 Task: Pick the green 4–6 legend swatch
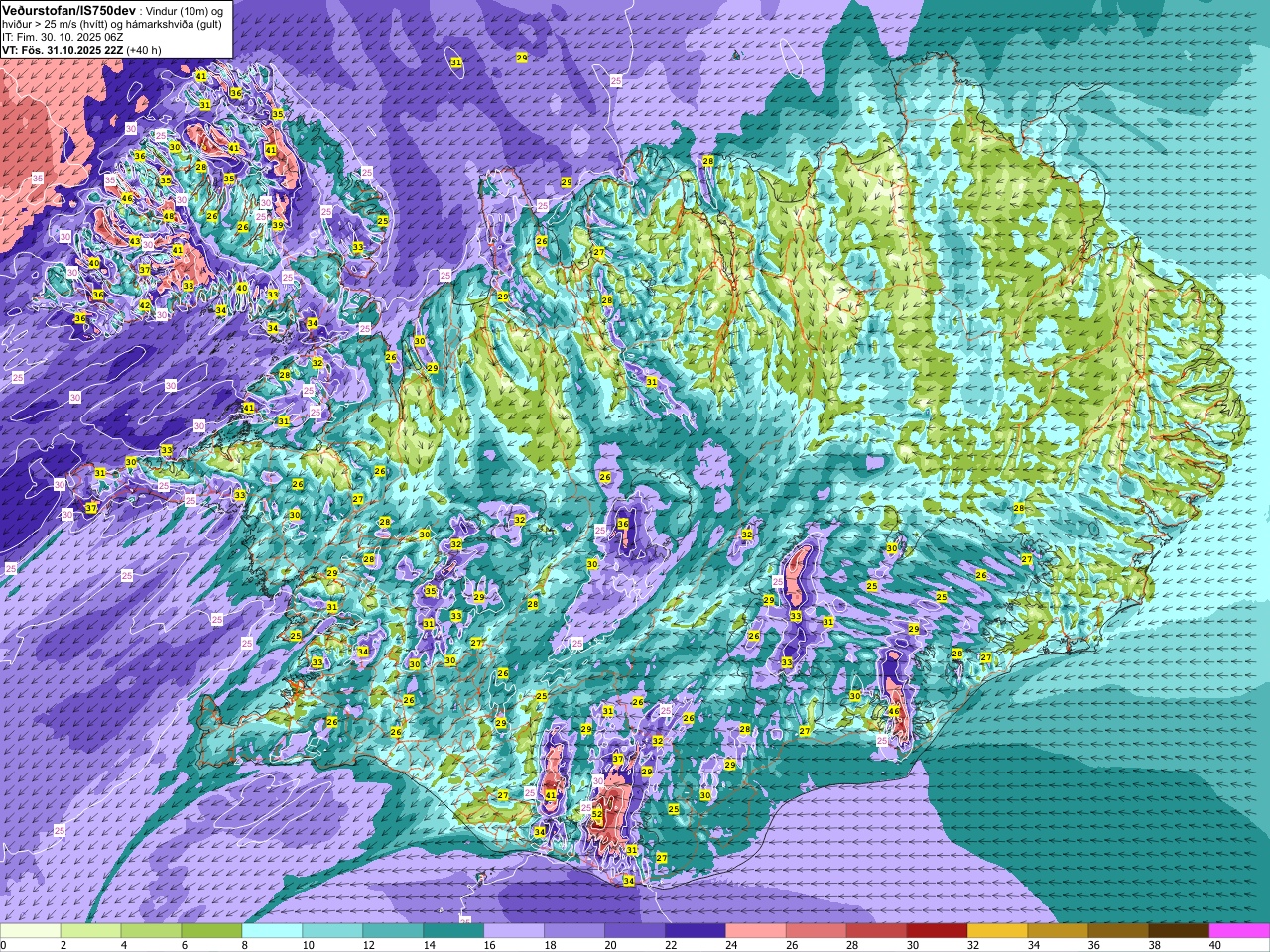pyautogui.click(x=152, y=931)
